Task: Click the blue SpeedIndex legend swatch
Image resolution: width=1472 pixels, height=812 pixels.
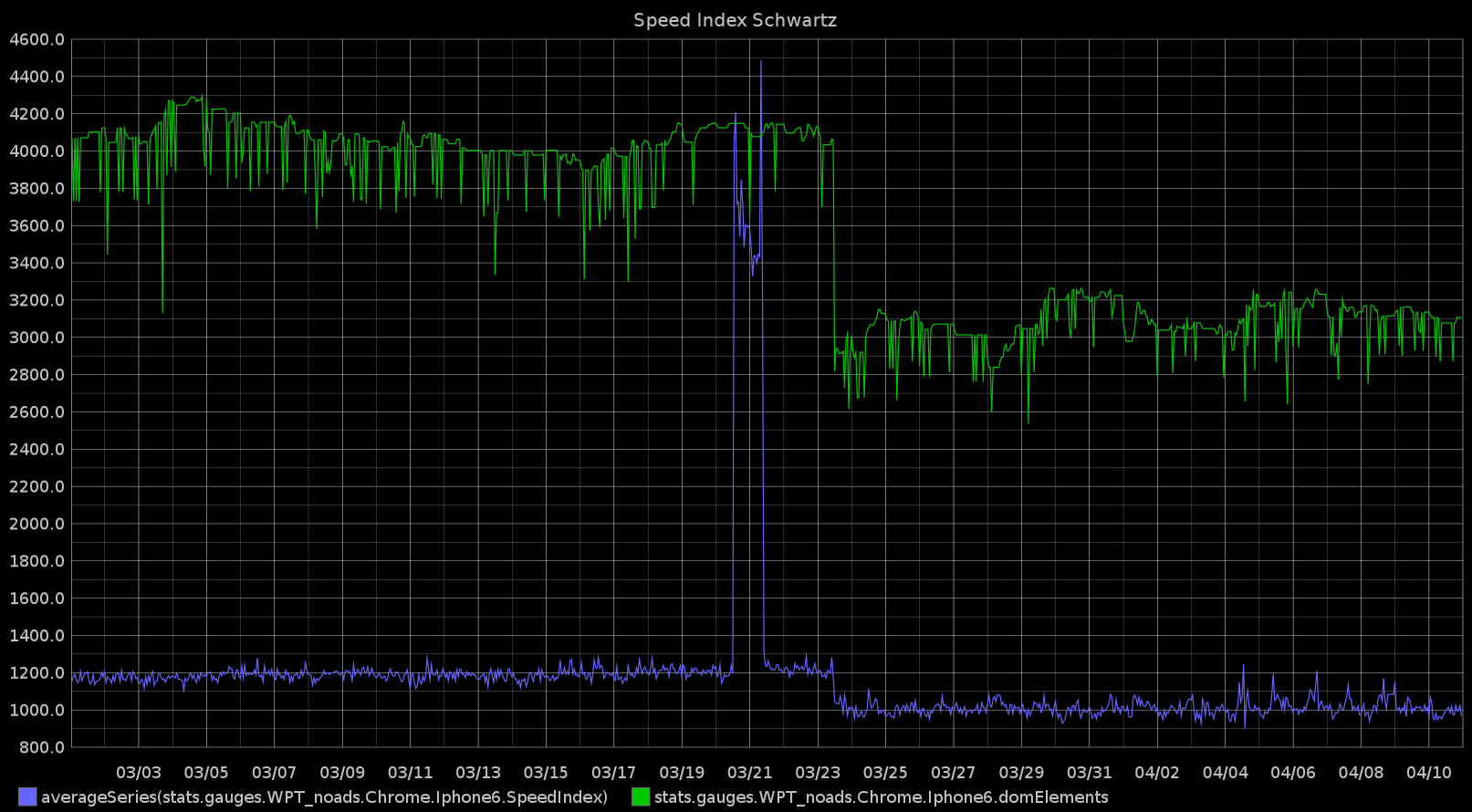Action: pos(27,796)
